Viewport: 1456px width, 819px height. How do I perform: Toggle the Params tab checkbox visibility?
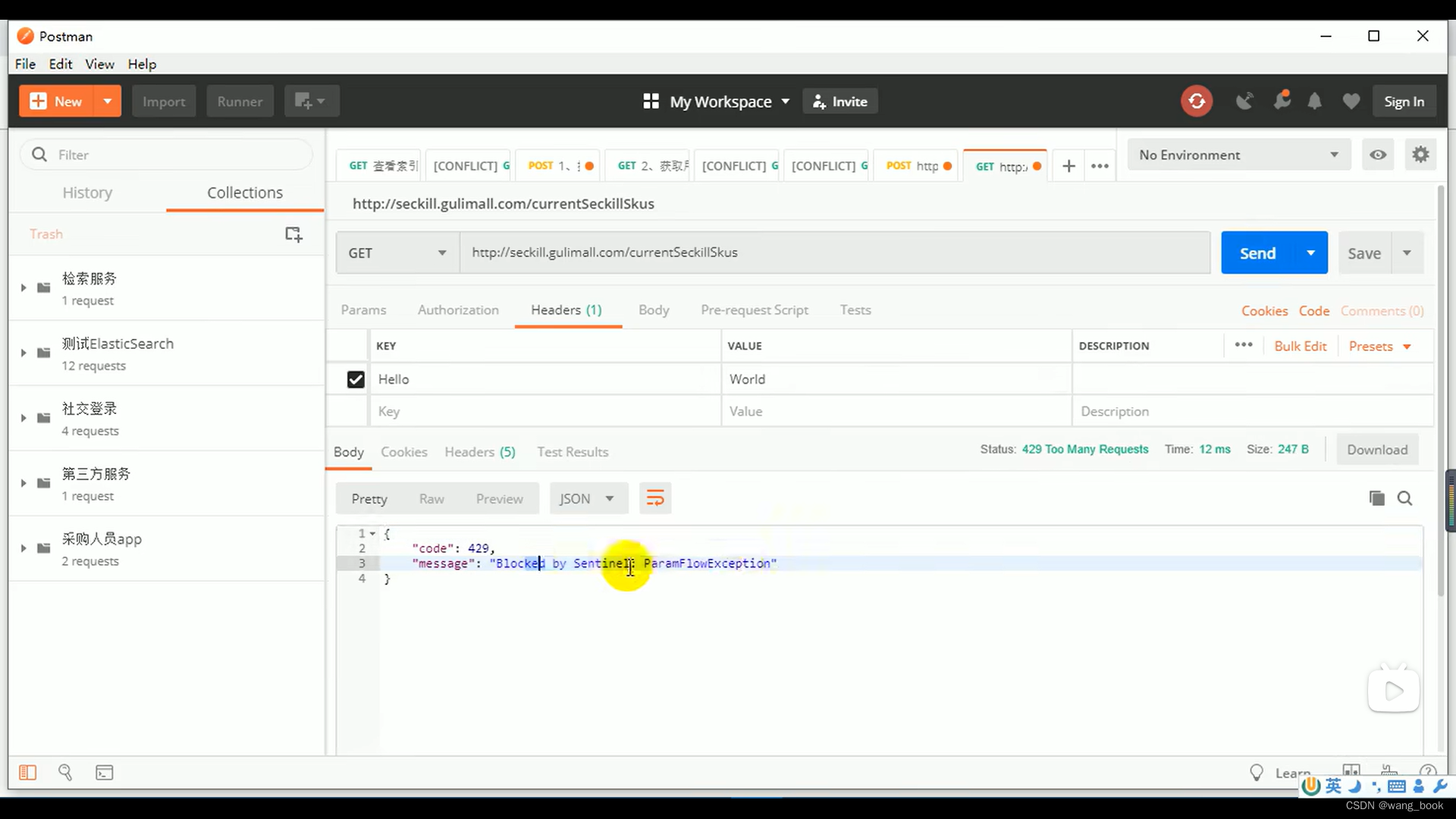pos(364,310)
